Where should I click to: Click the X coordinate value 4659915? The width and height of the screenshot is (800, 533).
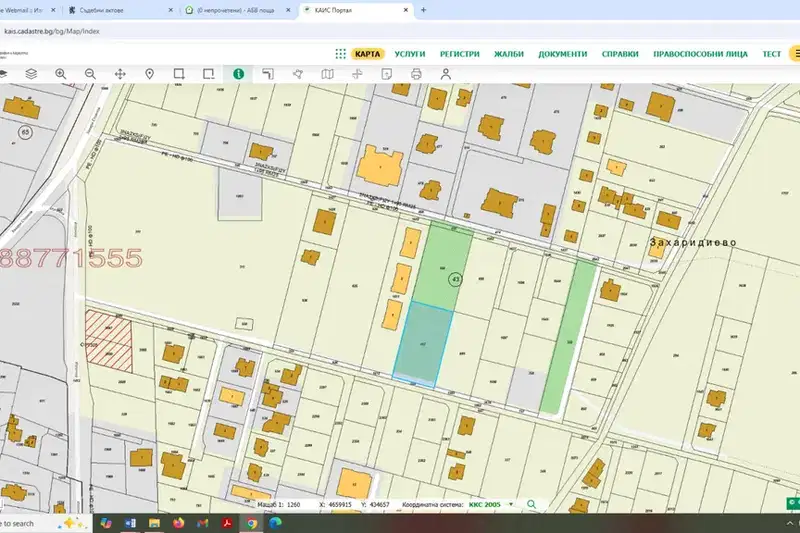[x=339, y=504]
